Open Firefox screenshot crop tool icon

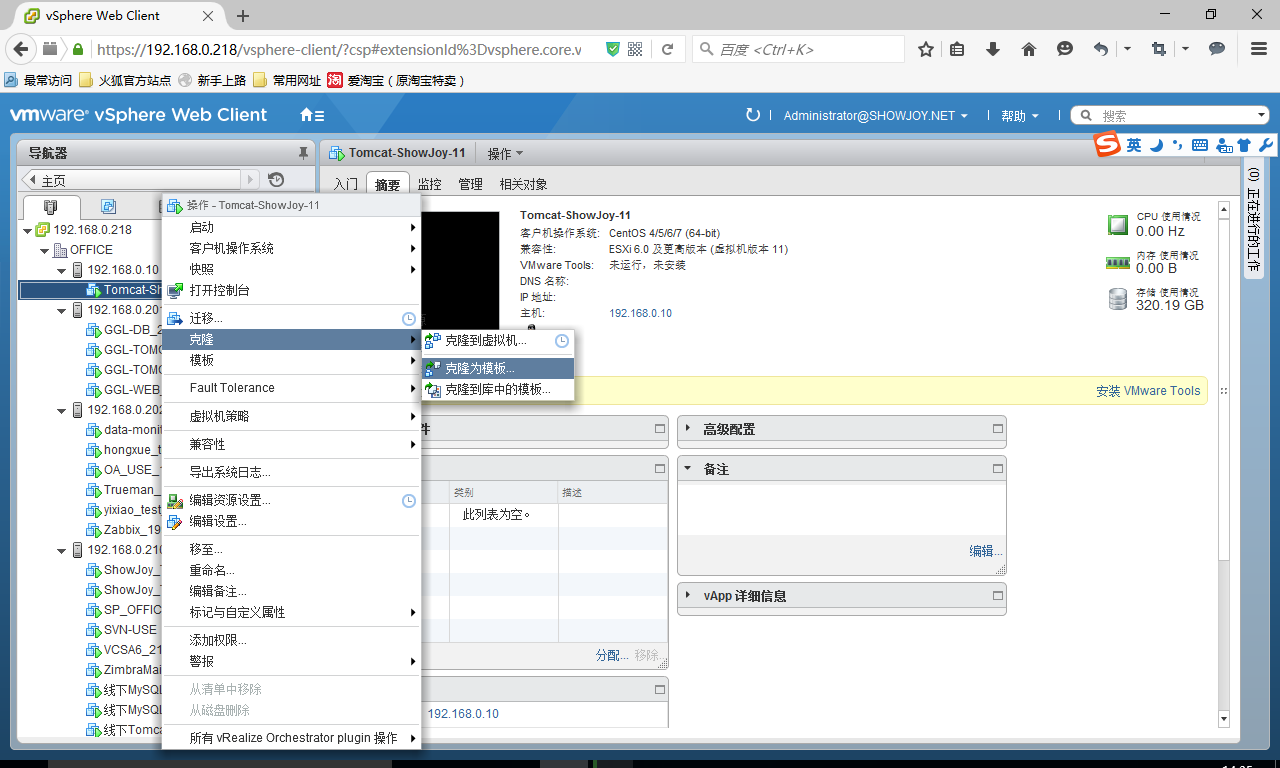tap(1159, 49)
